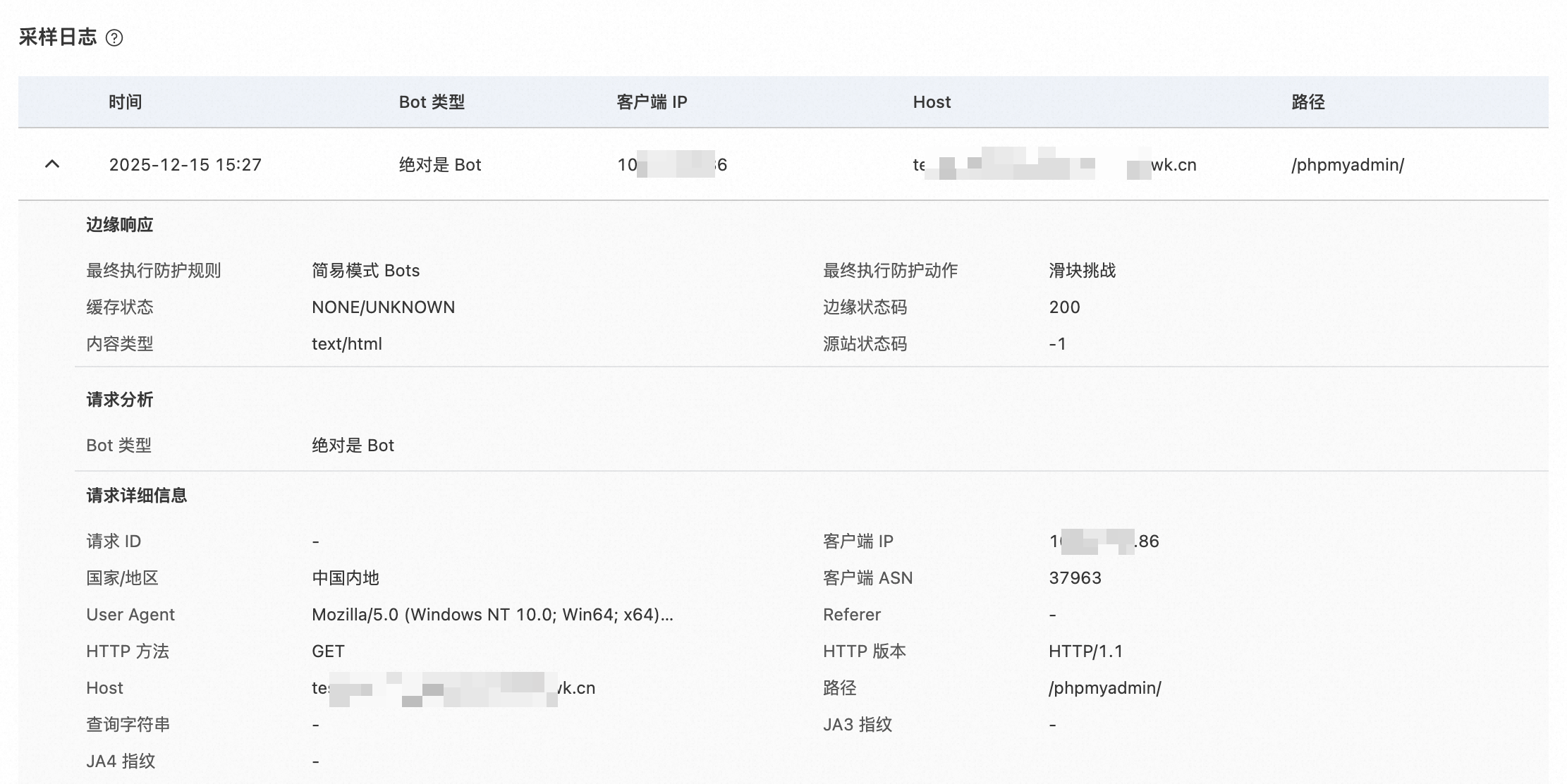1567x784 pixels.
Task: Click the Bot 类型 column header
Action: pyautogui.click(x=432, y=102)
